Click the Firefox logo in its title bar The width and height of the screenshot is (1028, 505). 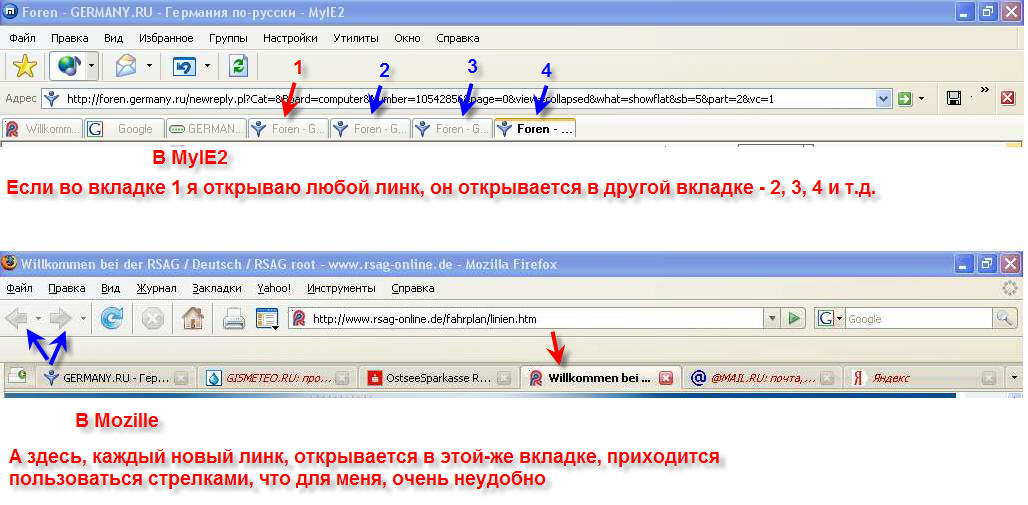click(x=9, y=264)
